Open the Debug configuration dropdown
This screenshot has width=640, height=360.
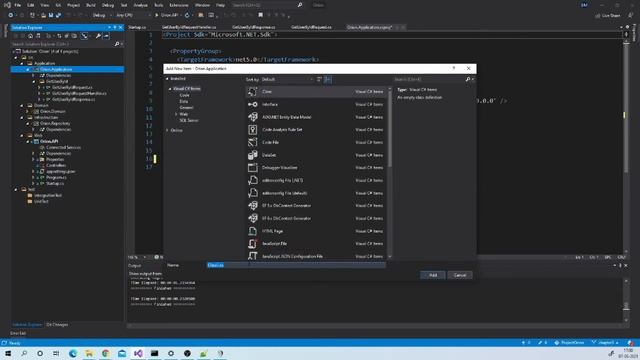pos(102,16)
